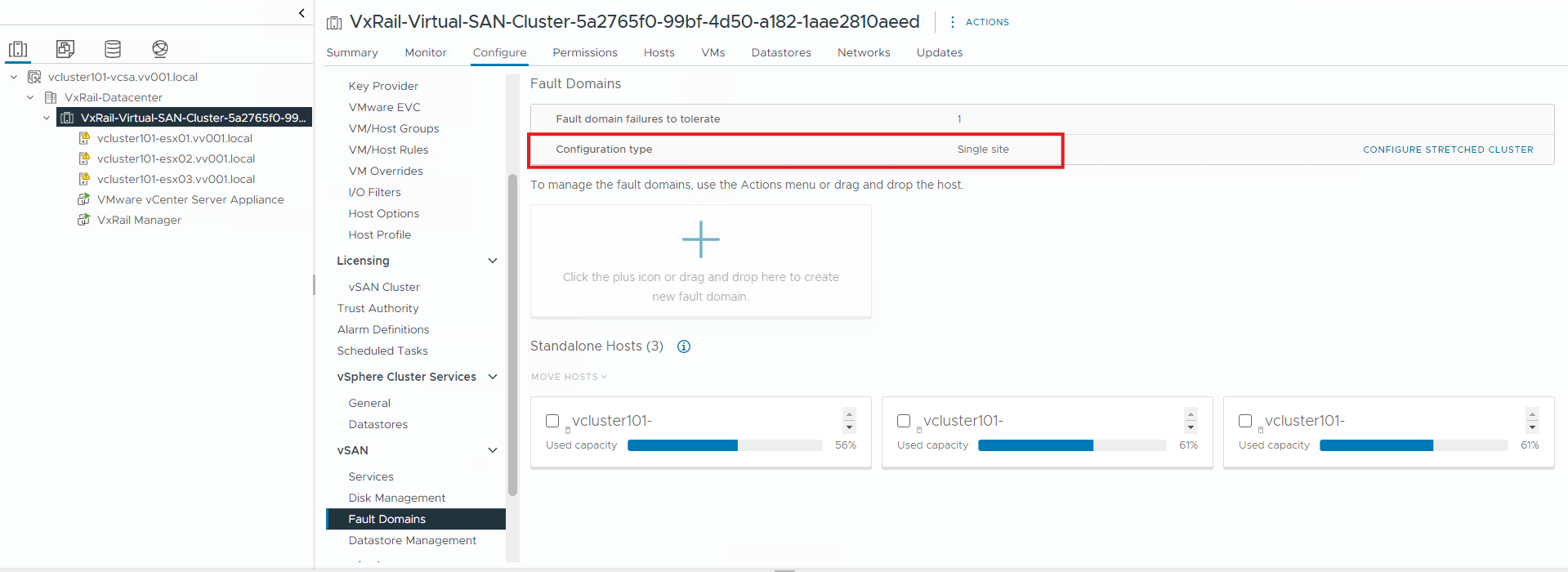Click first host used capacity bar 56%

click(x=725, y=445)
